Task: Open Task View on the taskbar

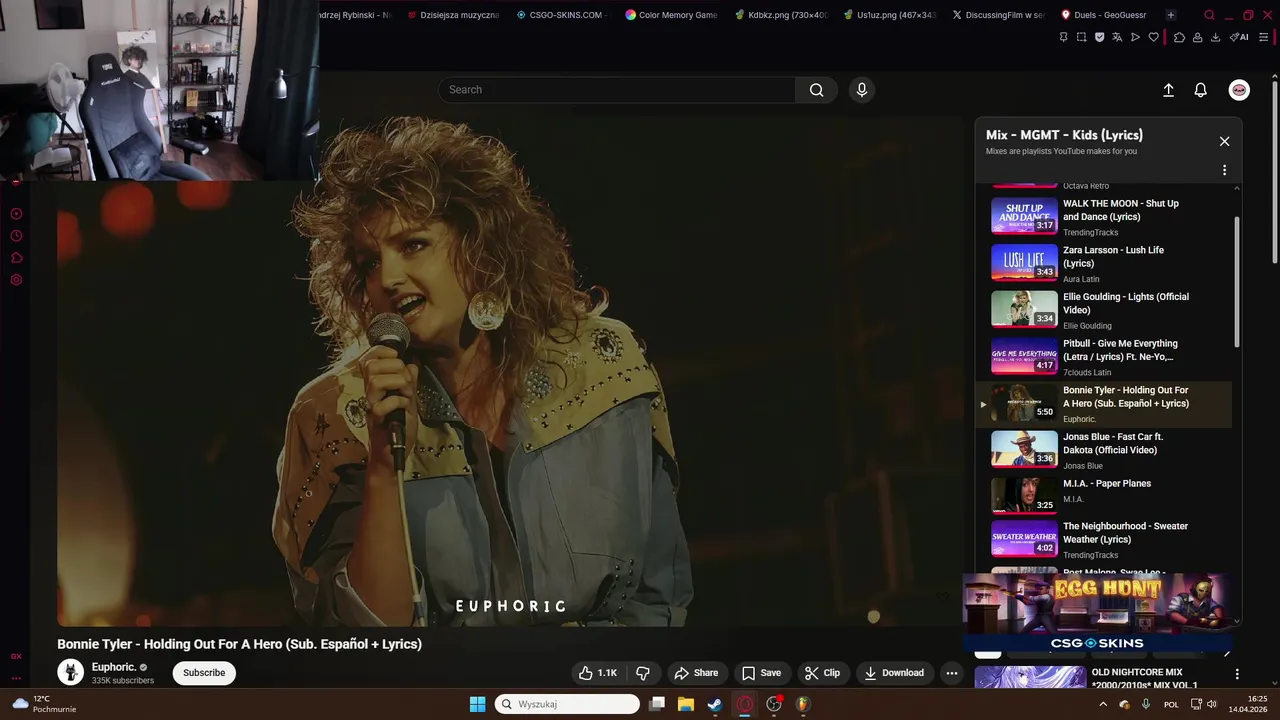Action: click(656, 704)
